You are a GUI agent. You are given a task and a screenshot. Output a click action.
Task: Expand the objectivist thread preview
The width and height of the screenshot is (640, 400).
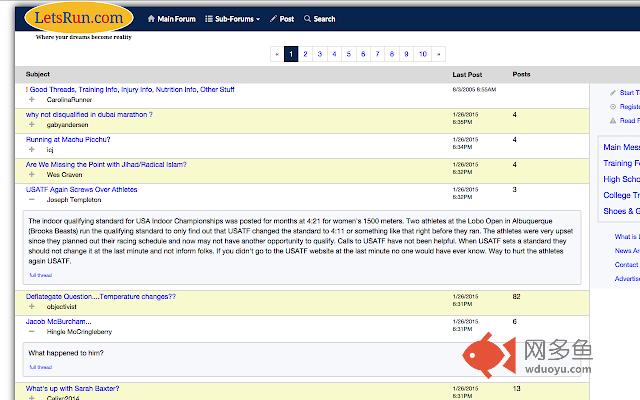tap(32, 306)
